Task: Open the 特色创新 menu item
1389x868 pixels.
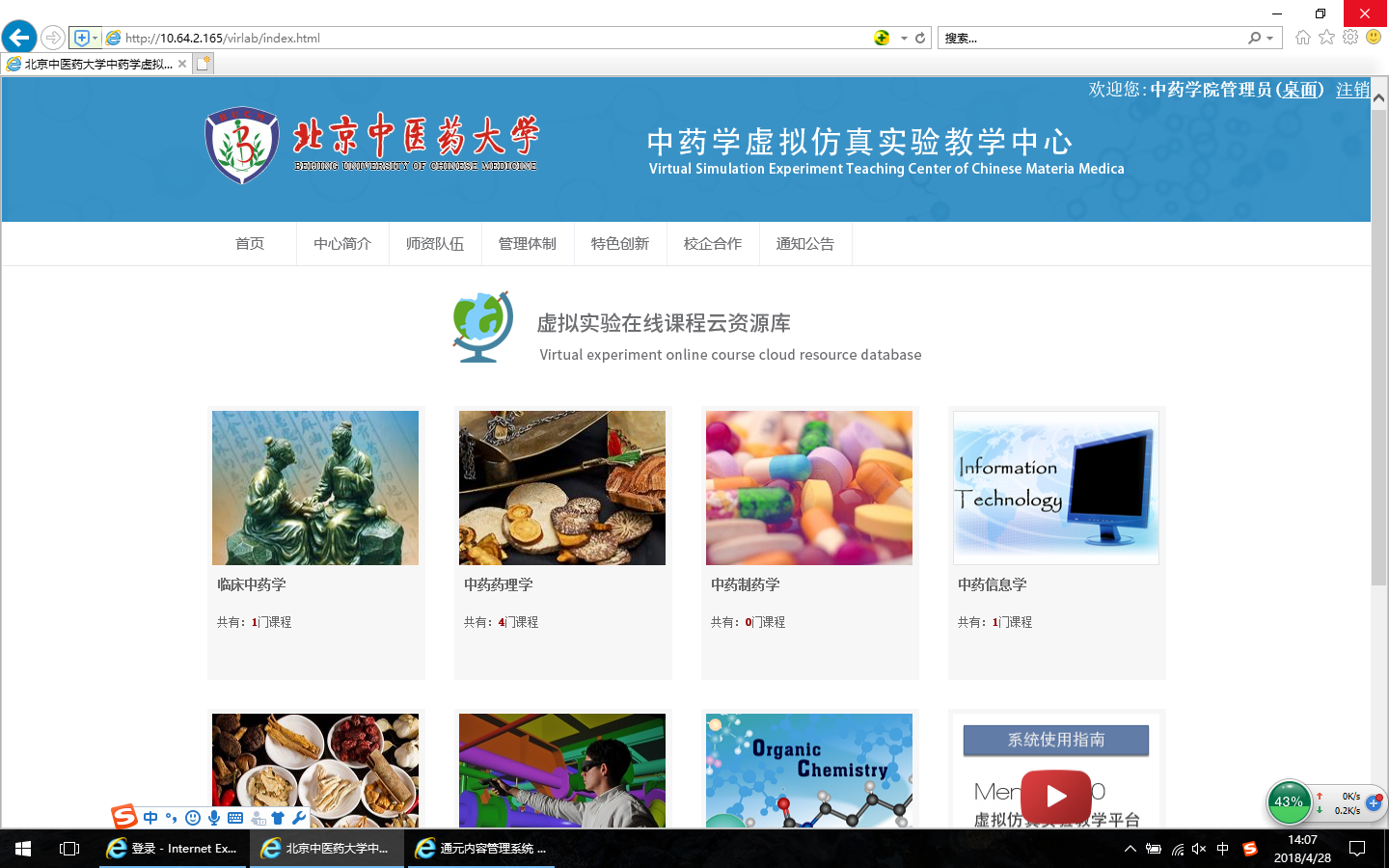Action: click(620, 244)
